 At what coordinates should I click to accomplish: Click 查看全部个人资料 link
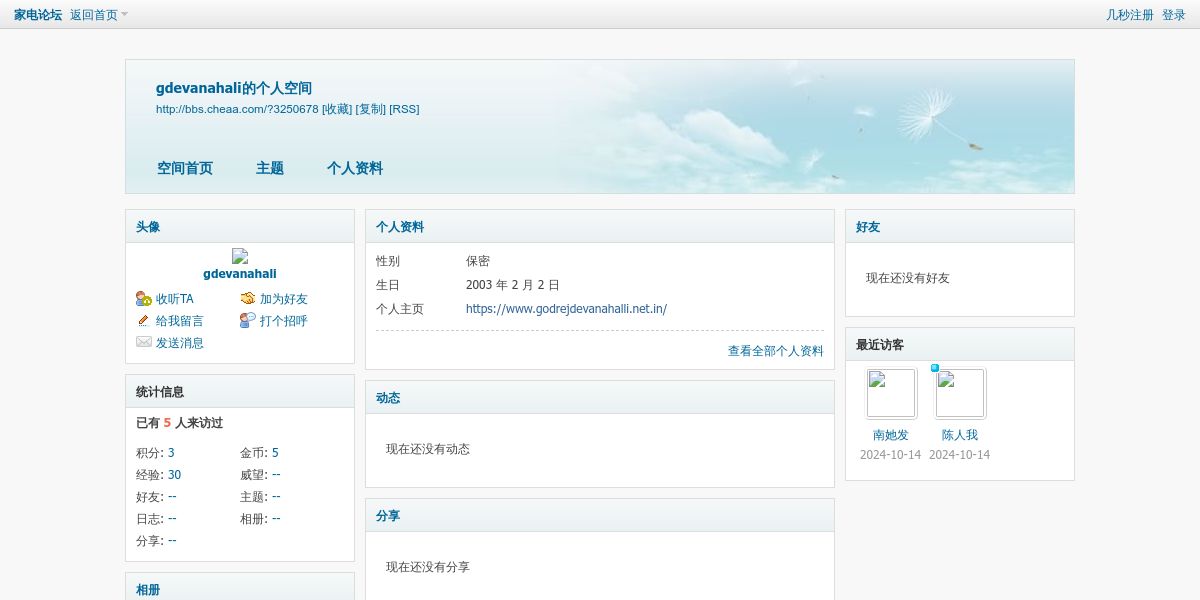[x=776, y=351]
